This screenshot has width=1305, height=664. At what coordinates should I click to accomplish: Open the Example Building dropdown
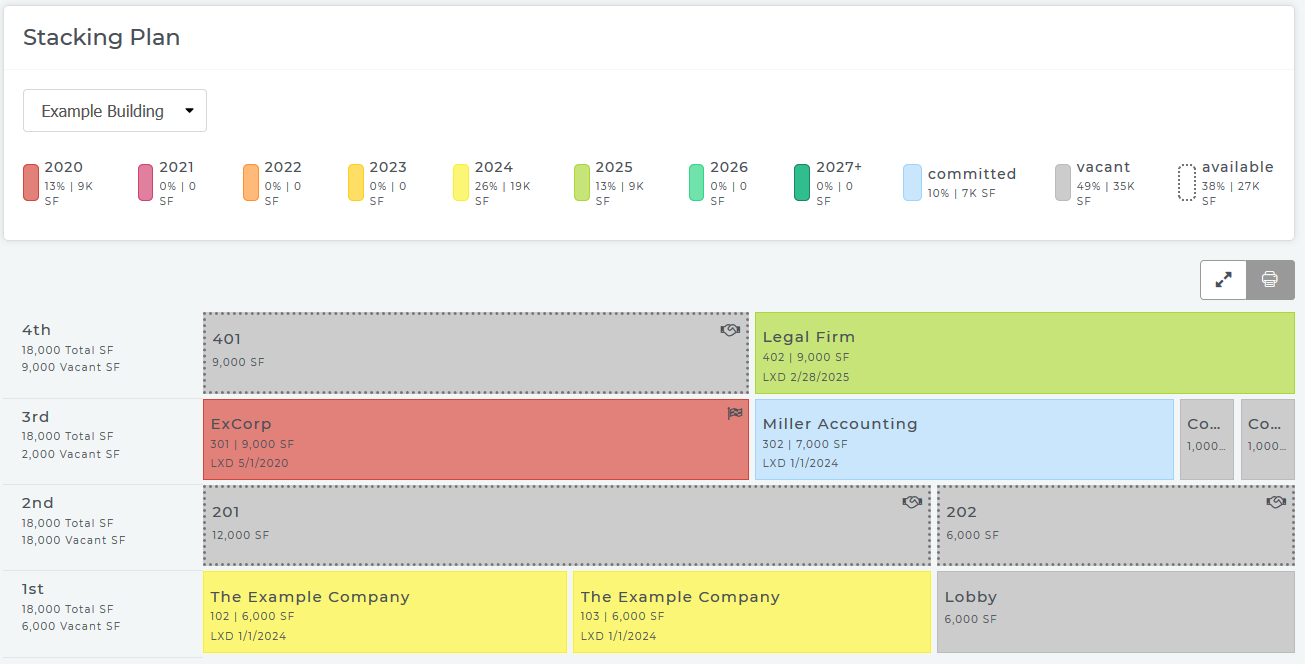pos(115,111)
